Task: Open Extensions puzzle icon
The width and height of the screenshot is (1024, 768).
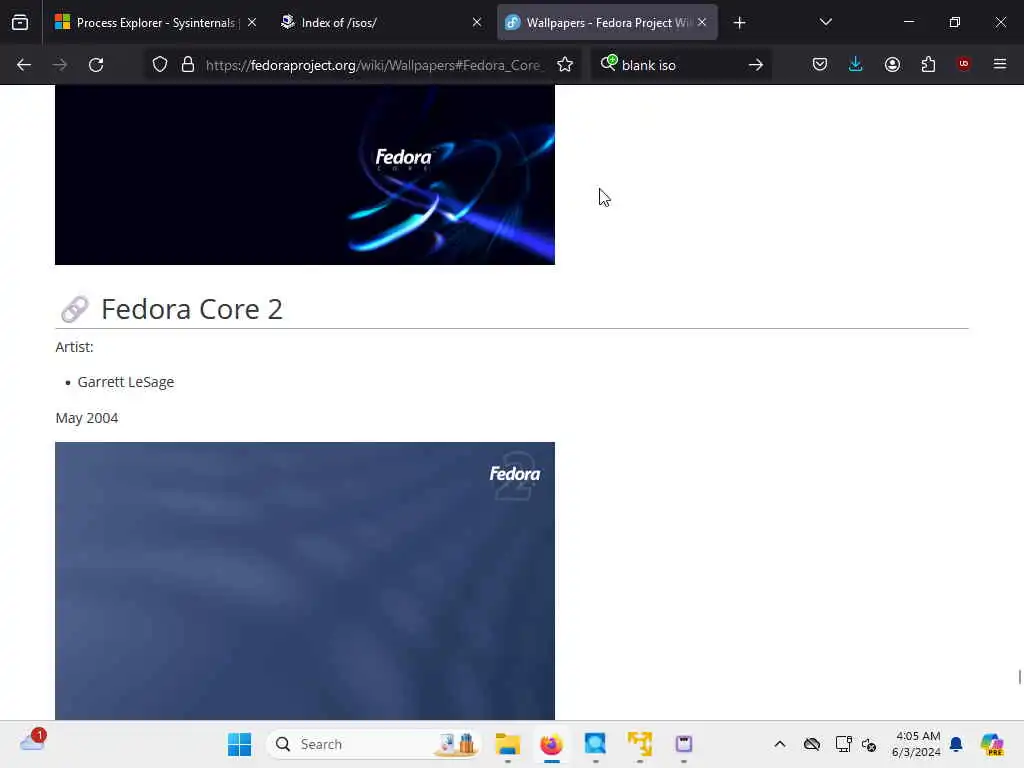Action: (928, 64)
